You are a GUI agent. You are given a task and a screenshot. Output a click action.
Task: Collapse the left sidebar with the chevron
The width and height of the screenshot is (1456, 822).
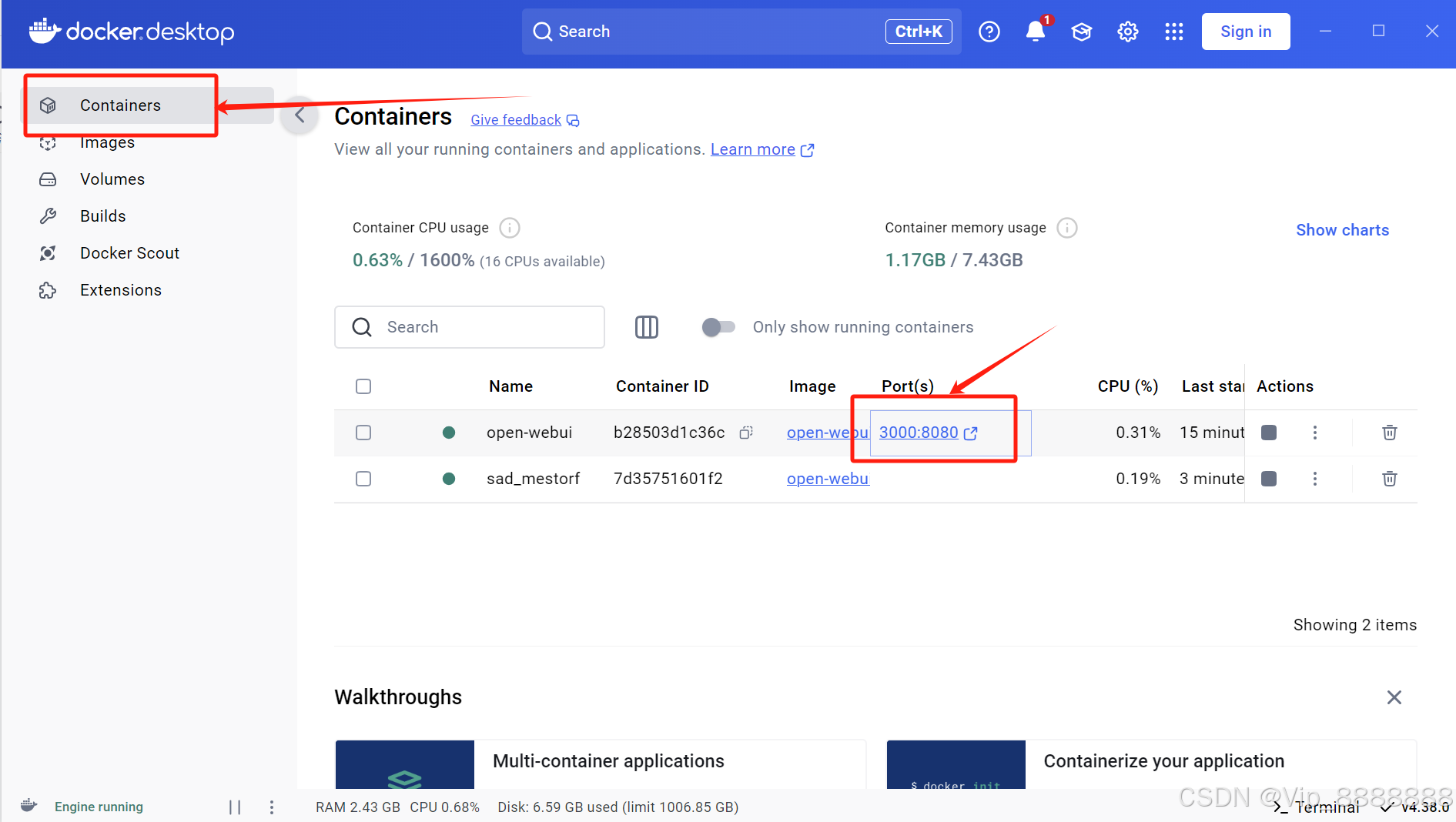tap(300, 115)
